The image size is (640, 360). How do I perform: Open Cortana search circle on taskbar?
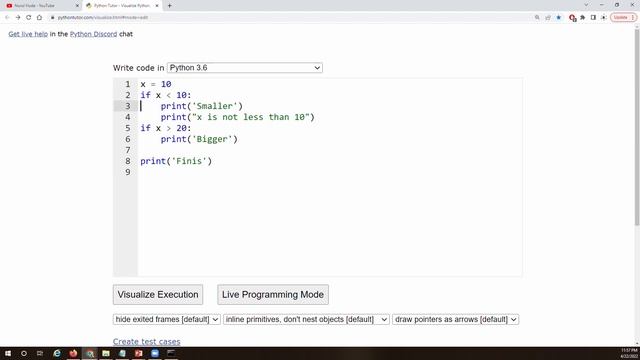tap(24, 353)
